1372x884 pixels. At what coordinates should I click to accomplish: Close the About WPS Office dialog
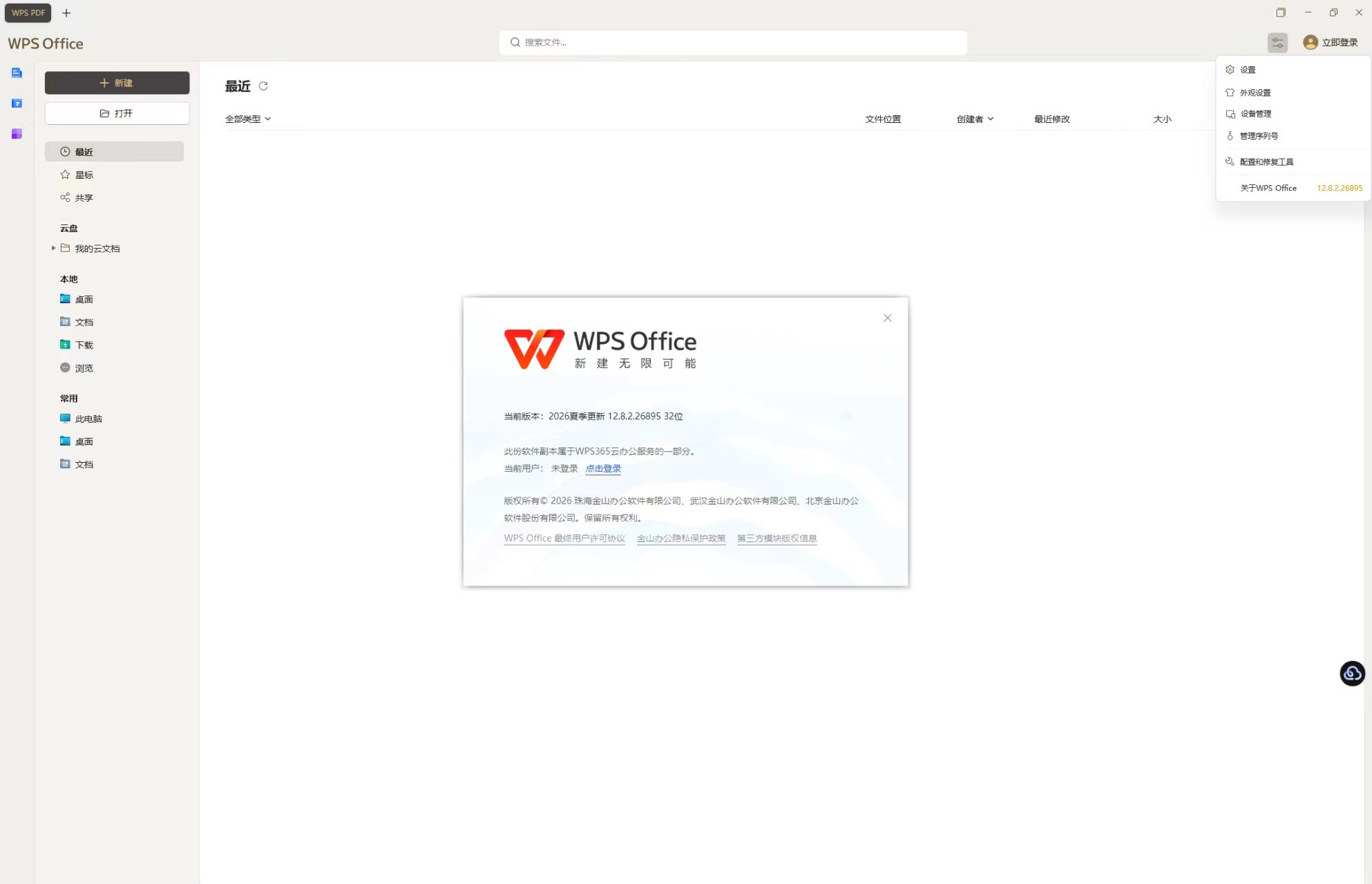[x=888, y=318]
